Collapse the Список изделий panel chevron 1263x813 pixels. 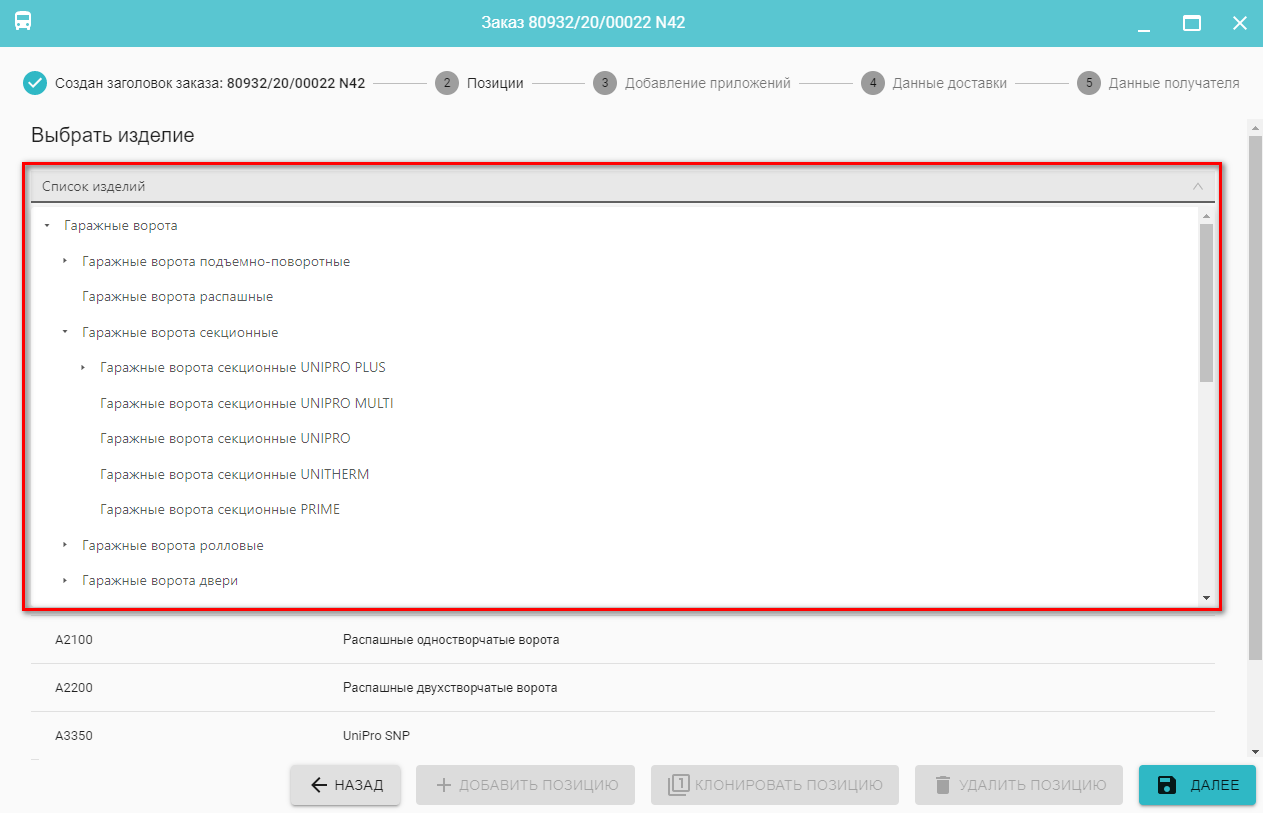point(1197,186)
